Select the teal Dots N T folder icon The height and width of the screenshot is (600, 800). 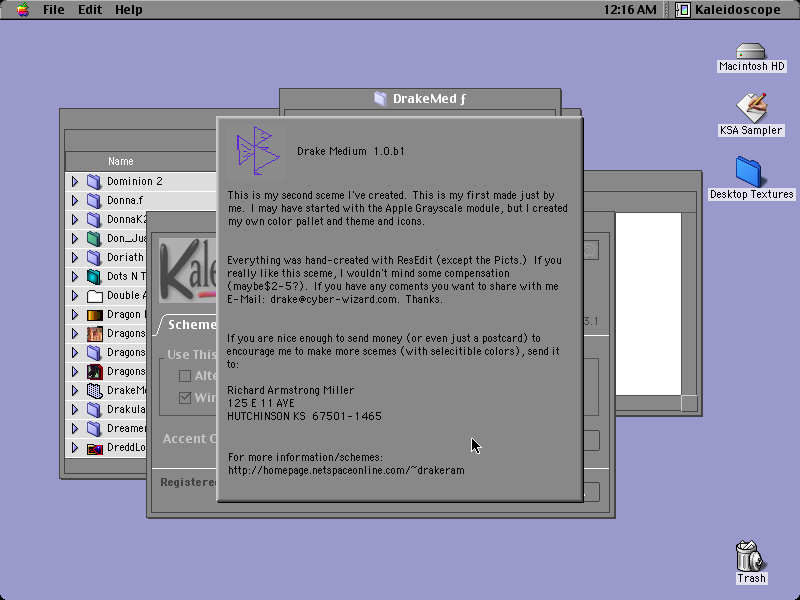point(94,277)
